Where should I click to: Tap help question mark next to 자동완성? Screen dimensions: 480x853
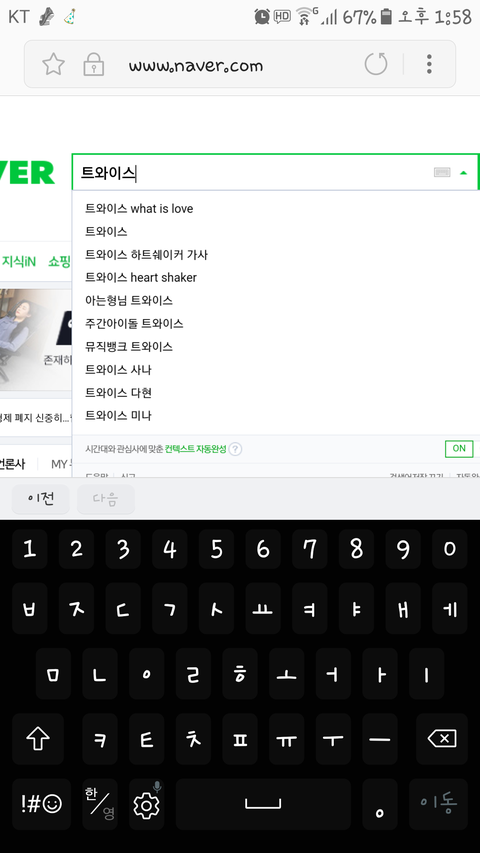pos(235,449)
